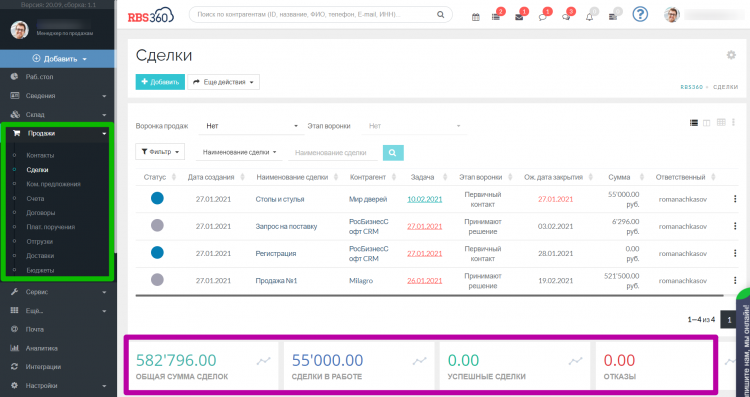Image resolution: width=750 pixels, height=397 pixels.
Task: Open the notifications bell icon
Action: point(589,17)
